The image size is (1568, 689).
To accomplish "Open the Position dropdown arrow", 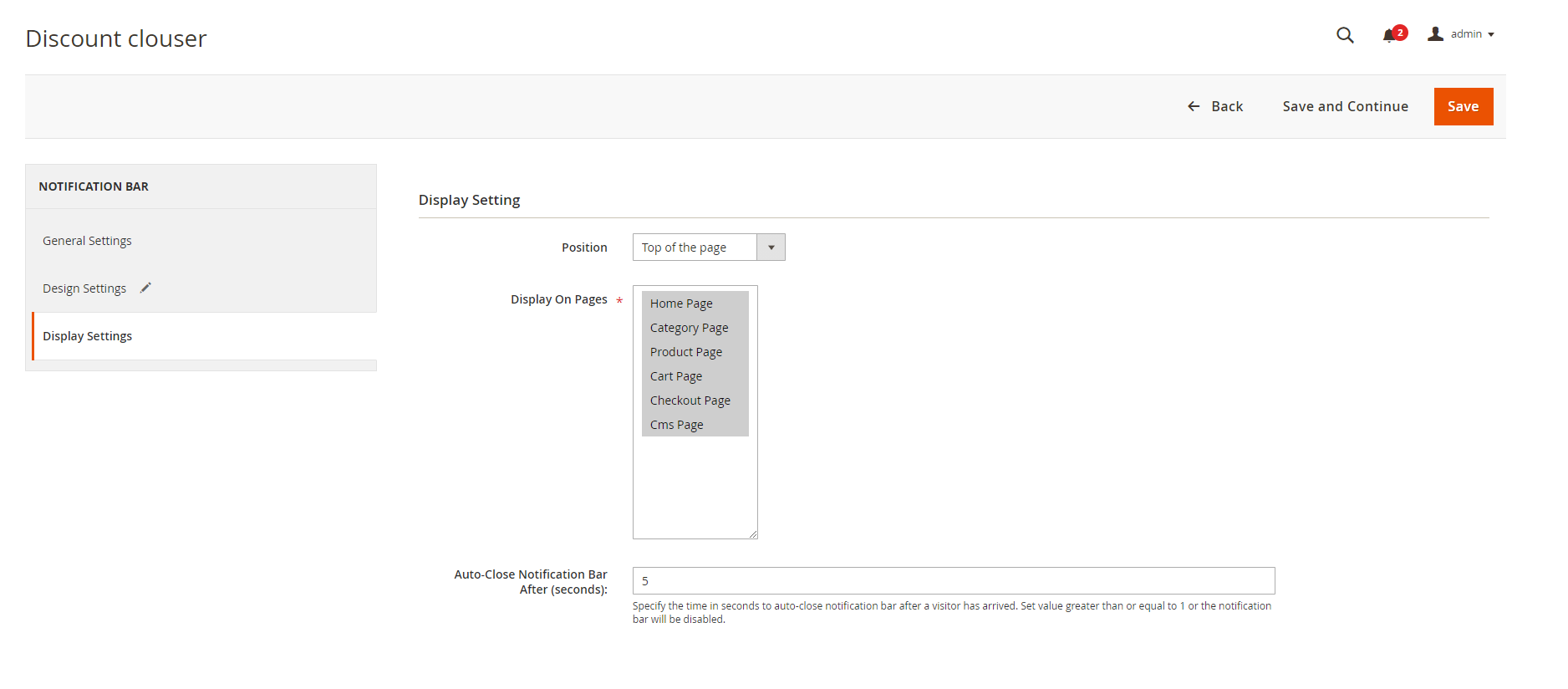I will click(x=771, y=248).
